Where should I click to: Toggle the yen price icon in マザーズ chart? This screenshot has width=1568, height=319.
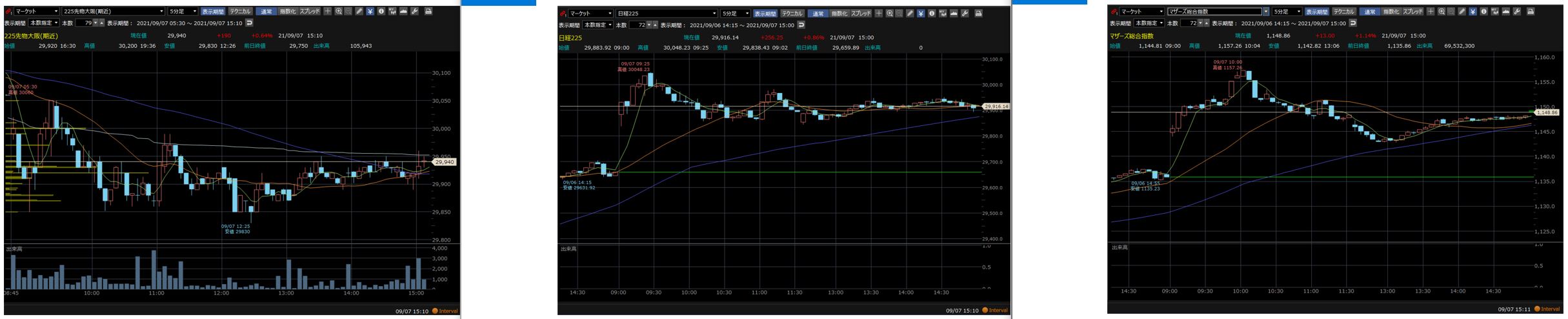(1473, 12)
